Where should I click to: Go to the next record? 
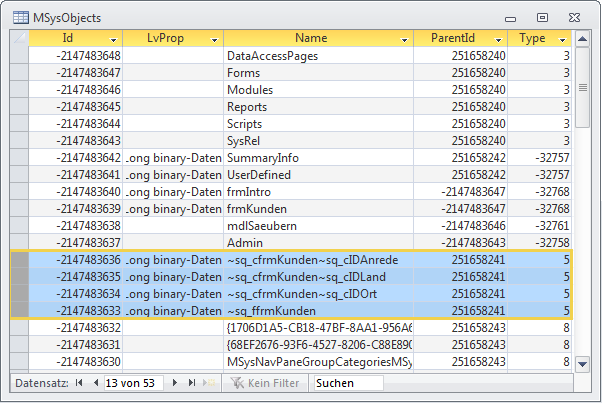click(x=175, y=383)
